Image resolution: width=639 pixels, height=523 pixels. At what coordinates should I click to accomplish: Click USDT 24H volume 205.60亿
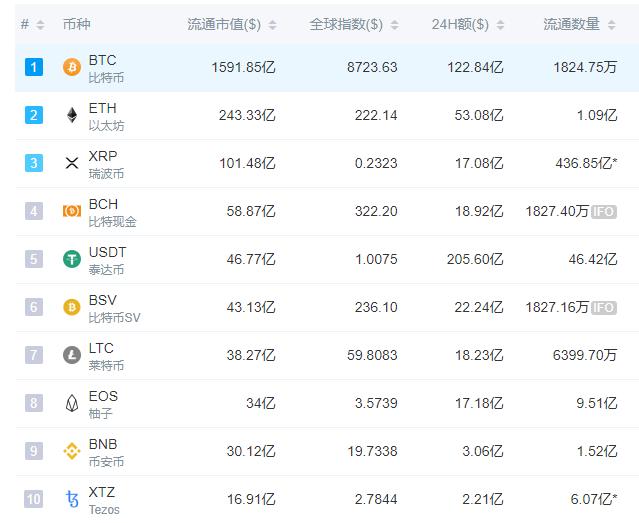(x=475, y=259)
